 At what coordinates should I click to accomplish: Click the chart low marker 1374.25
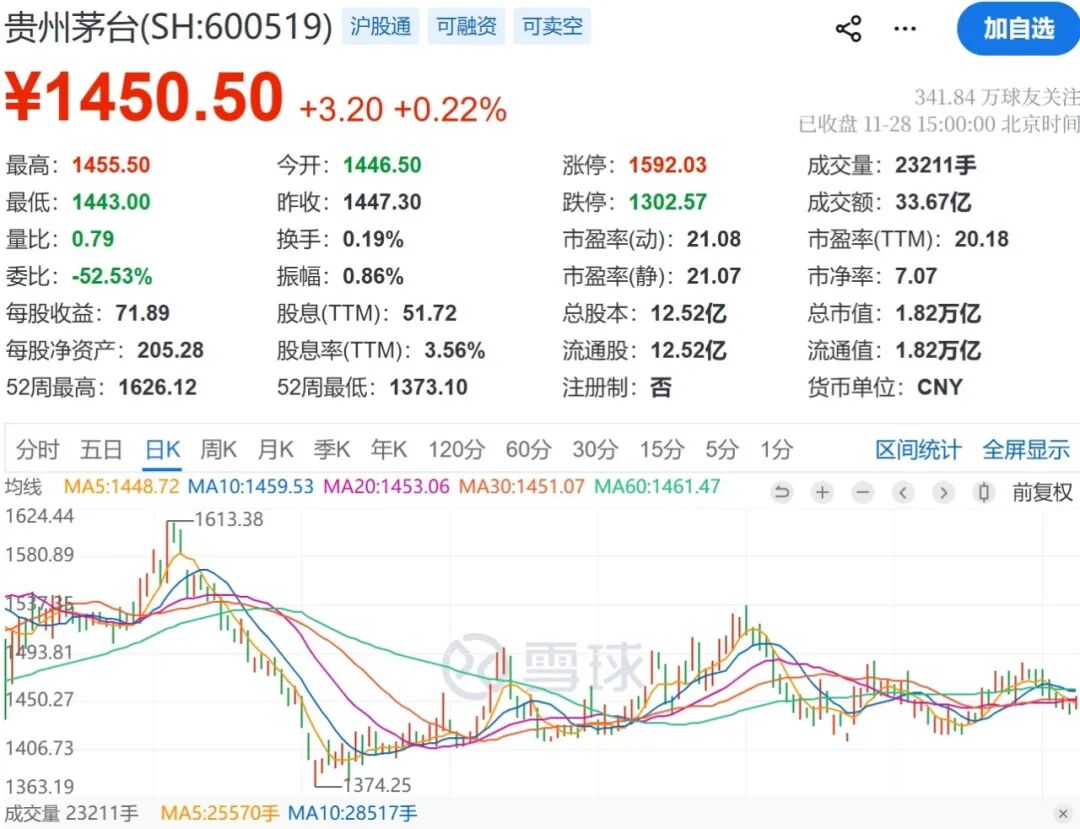377,785
